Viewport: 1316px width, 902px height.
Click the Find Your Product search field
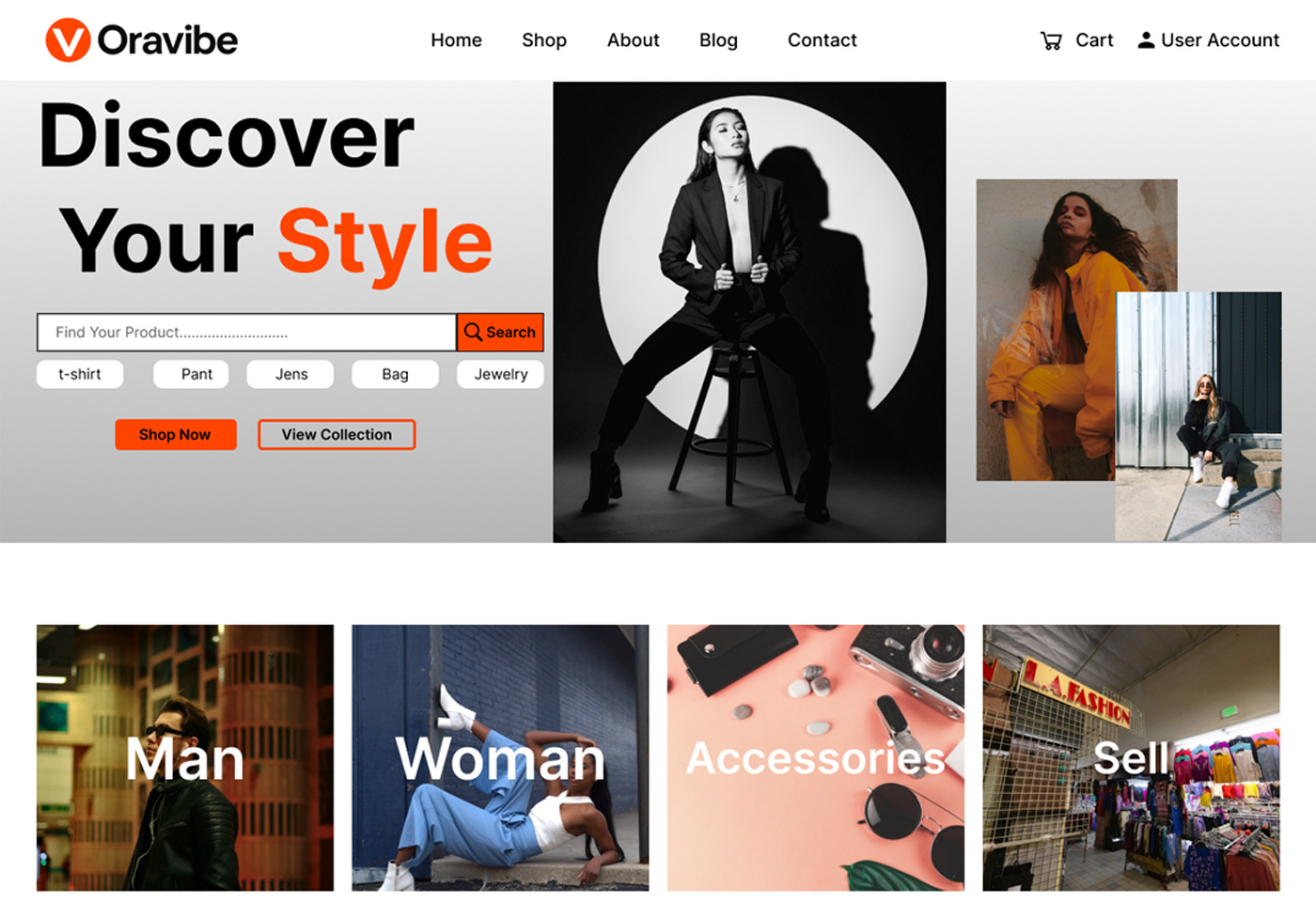point(244,332)
